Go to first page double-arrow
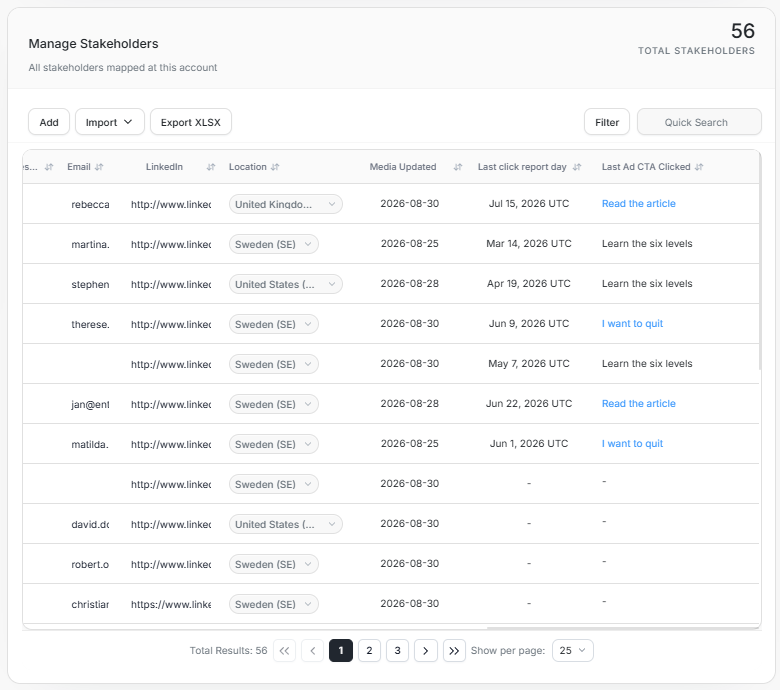This screenshot has width=780, height=690. tap(285, 651)
